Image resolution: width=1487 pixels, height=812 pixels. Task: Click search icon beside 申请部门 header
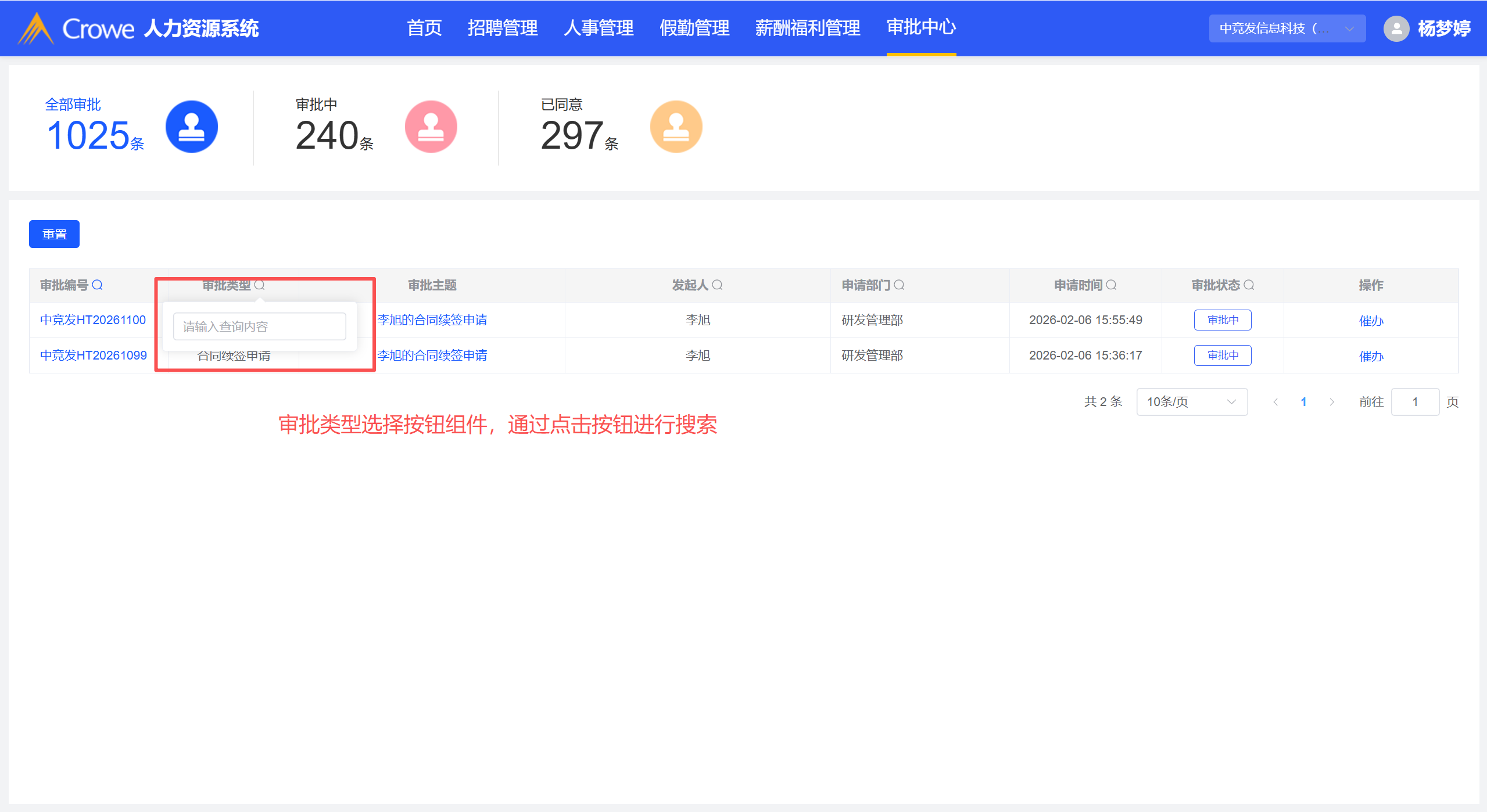(900, 285)
